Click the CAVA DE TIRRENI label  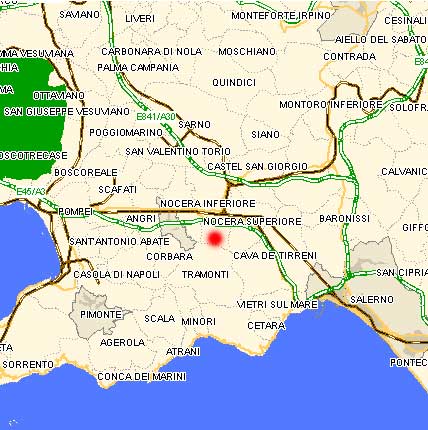(x=275, y=256)
